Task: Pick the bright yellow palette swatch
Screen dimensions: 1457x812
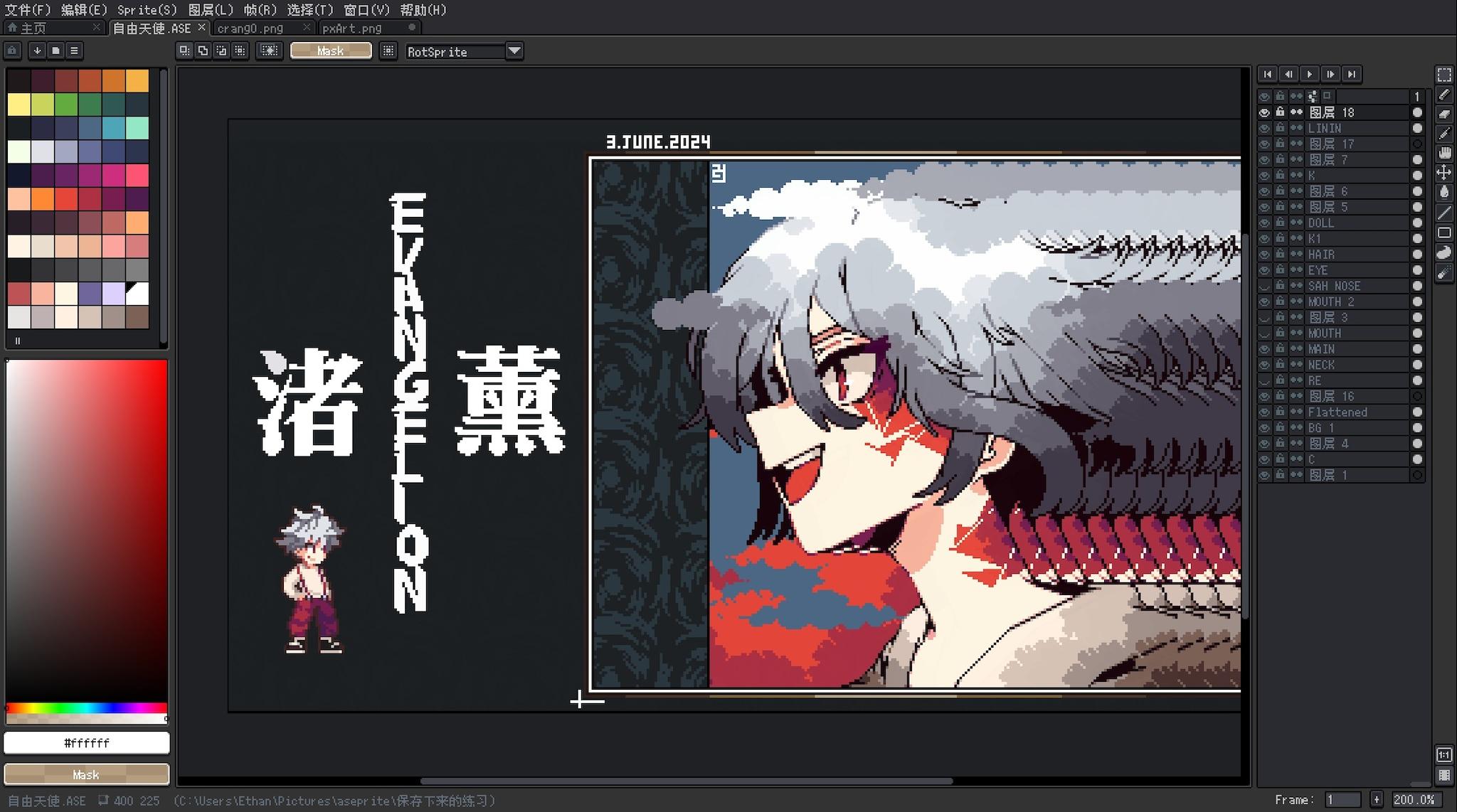Action: 19,105
